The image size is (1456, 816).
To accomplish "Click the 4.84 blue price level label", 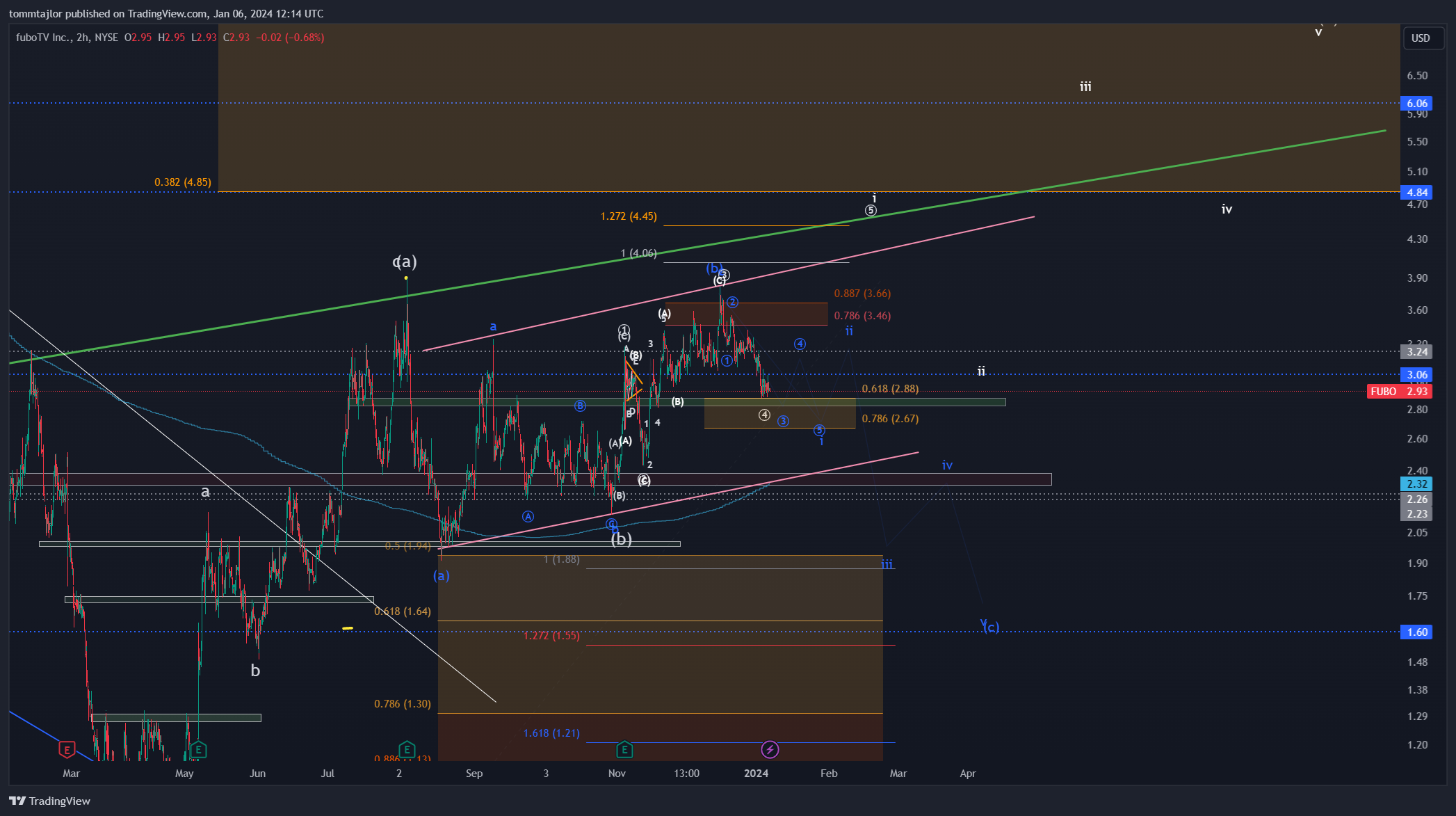I will pyautogui.click(x=1416, y=193).
